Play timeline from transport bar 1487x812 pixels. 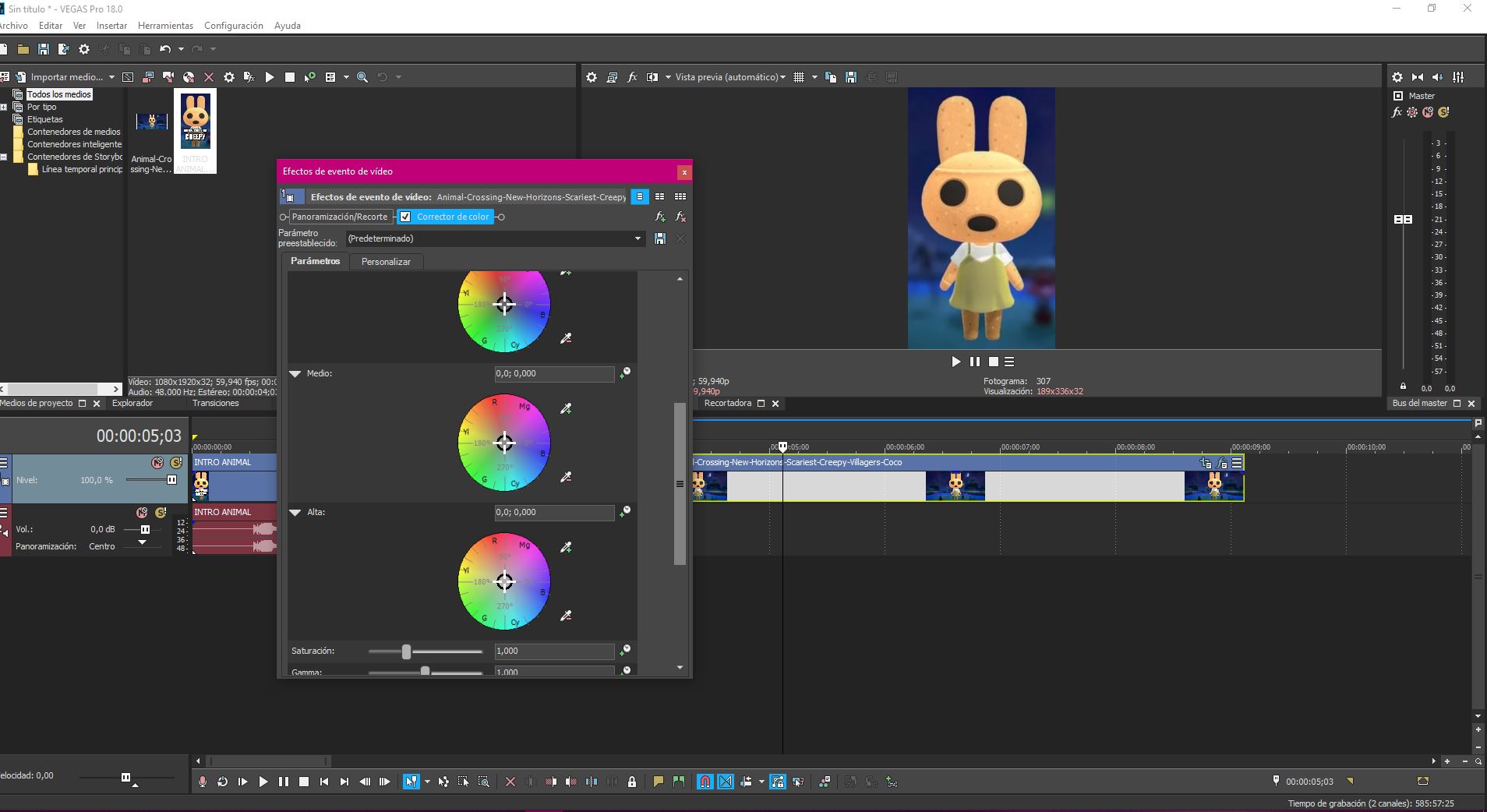click(263, 782)
